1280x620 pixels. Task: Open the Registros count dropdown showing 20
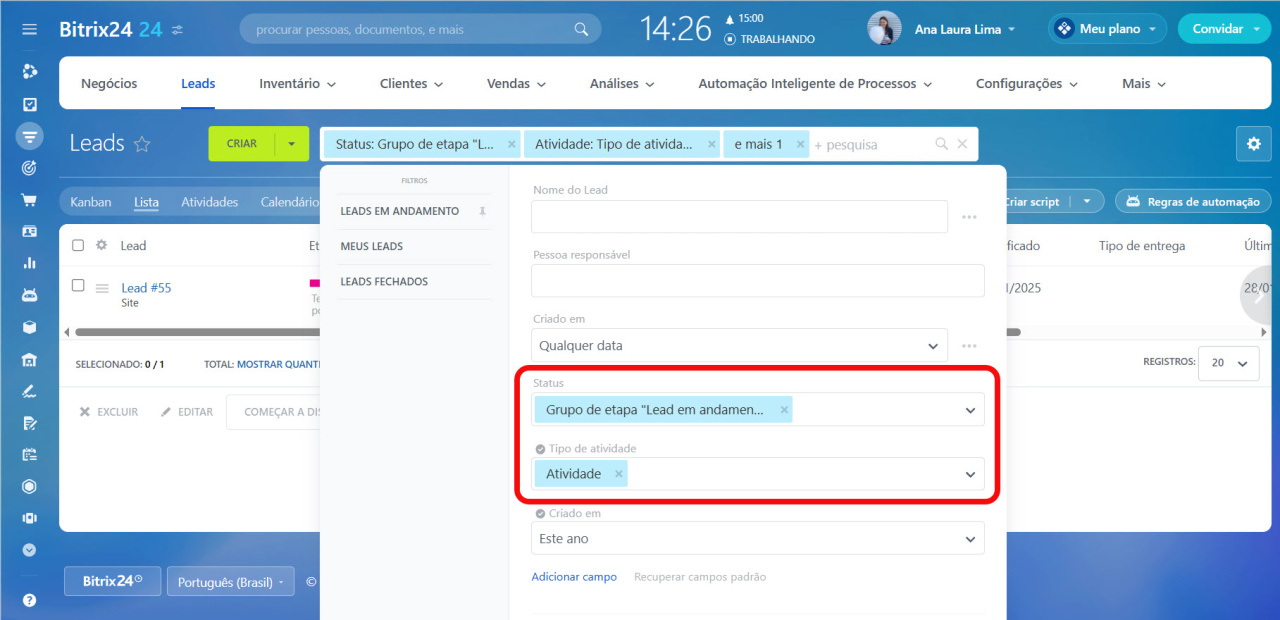(1229, 363)
